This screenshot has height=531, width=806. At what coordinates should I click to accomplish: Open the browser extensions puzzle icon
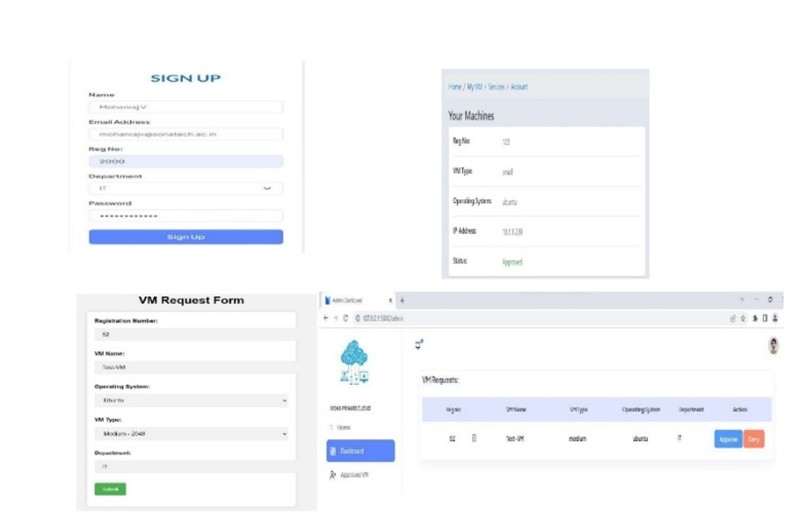pos(755,319)
